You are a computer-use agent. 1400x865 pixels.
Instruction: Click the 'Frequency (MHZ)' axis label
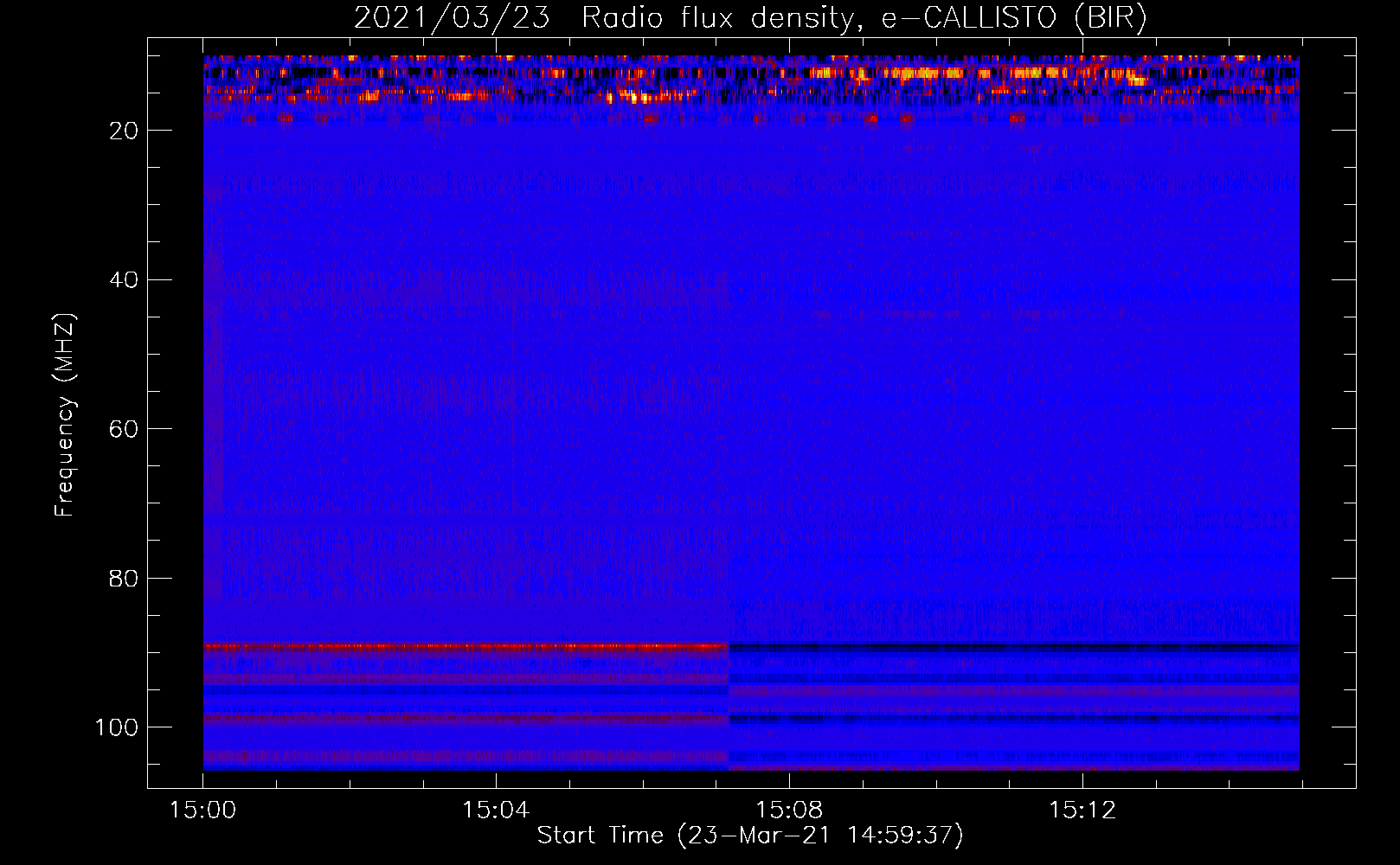click(x=65, y=415)
